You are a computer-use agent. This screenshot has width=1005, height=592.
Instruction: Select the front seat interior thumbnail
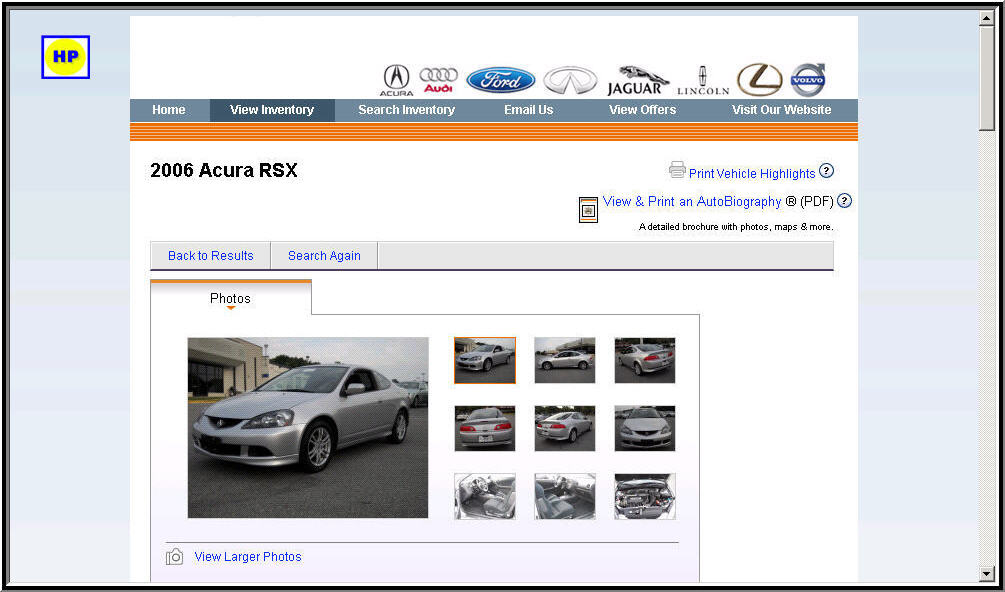point(485,496)
